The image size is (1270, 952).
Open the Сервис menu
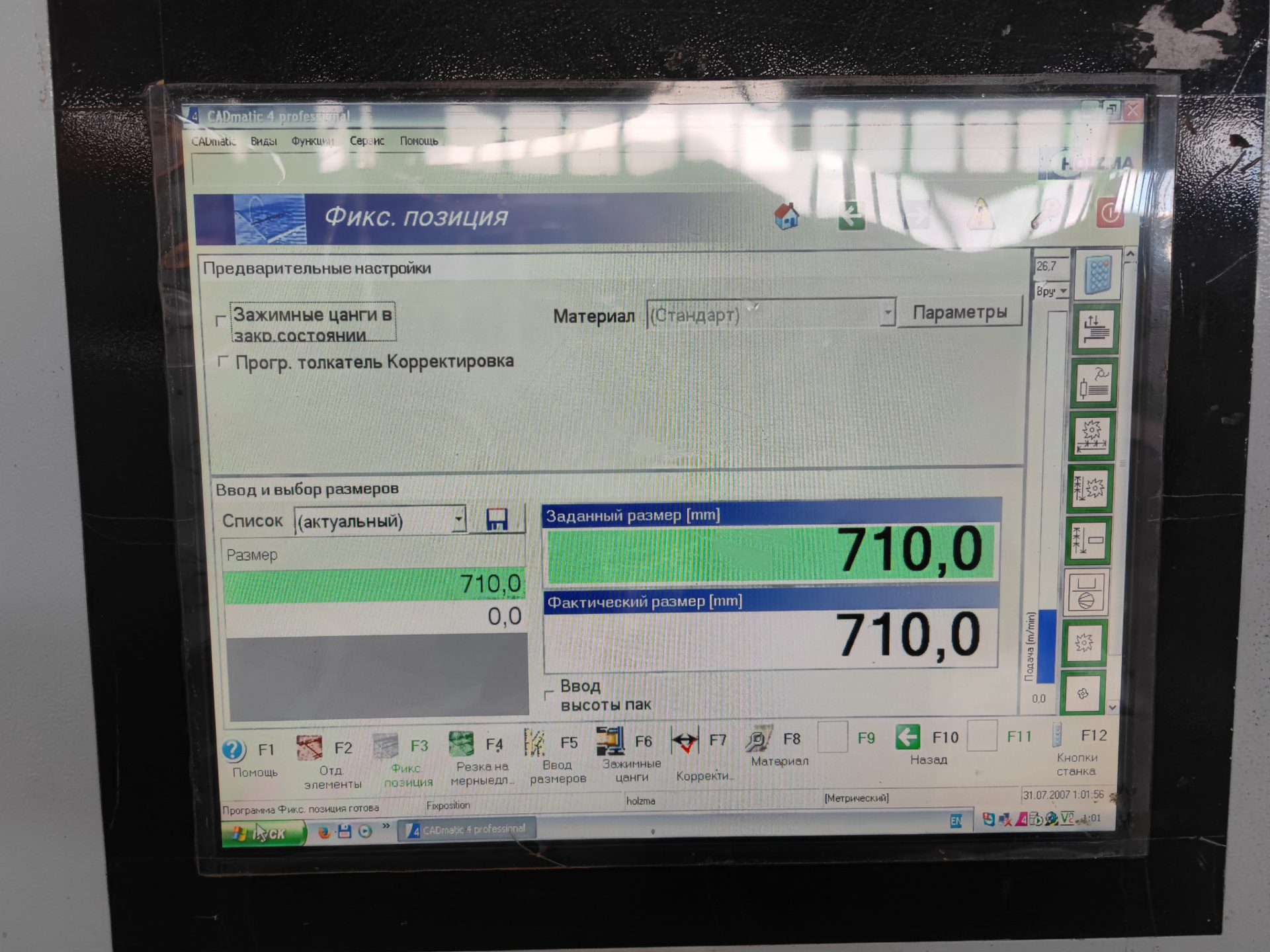366,141
